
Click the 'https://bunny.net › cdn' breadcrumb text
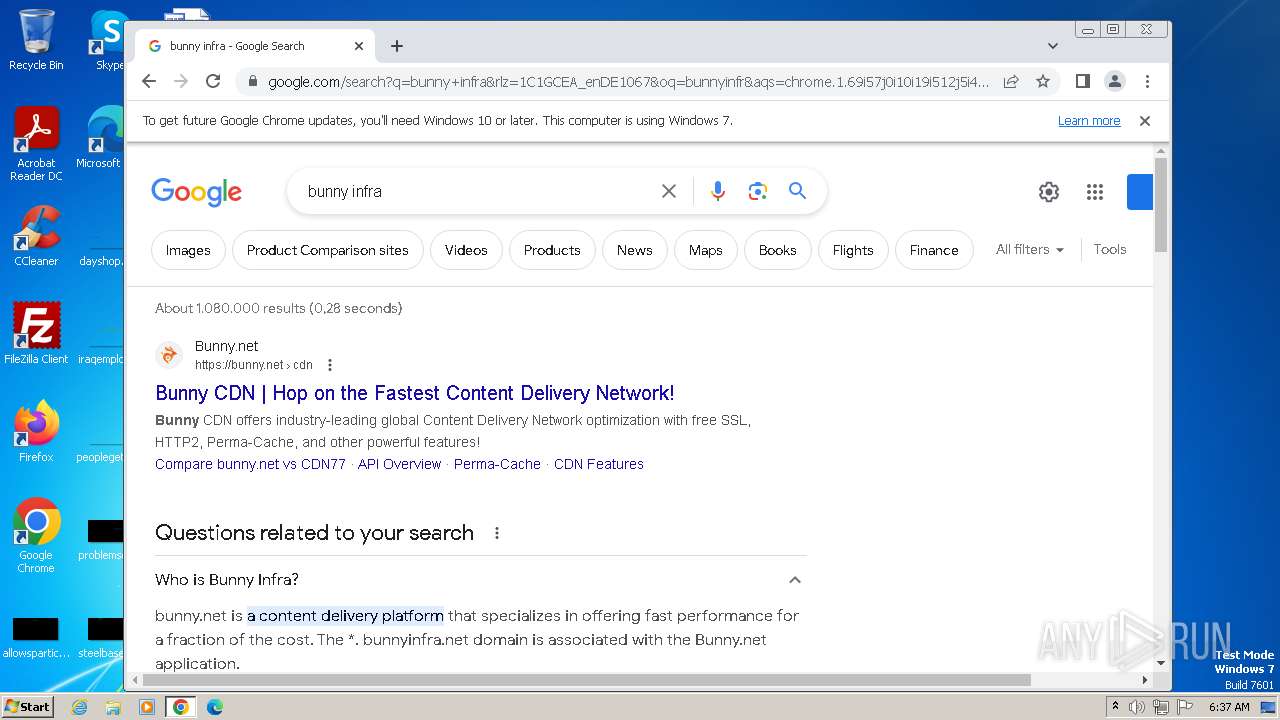tap(254, 365)
